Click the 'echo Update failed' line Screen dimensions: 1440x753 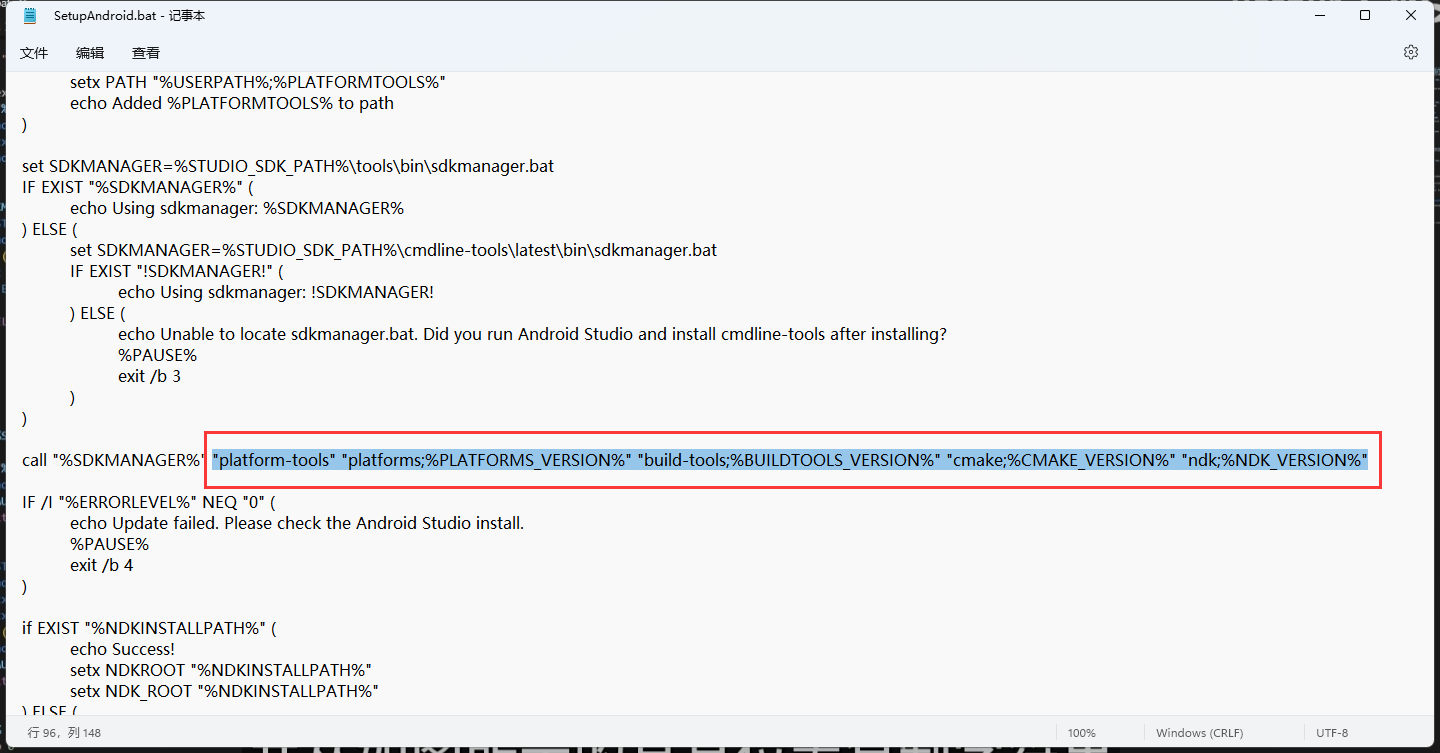click(x=297, y=523)
